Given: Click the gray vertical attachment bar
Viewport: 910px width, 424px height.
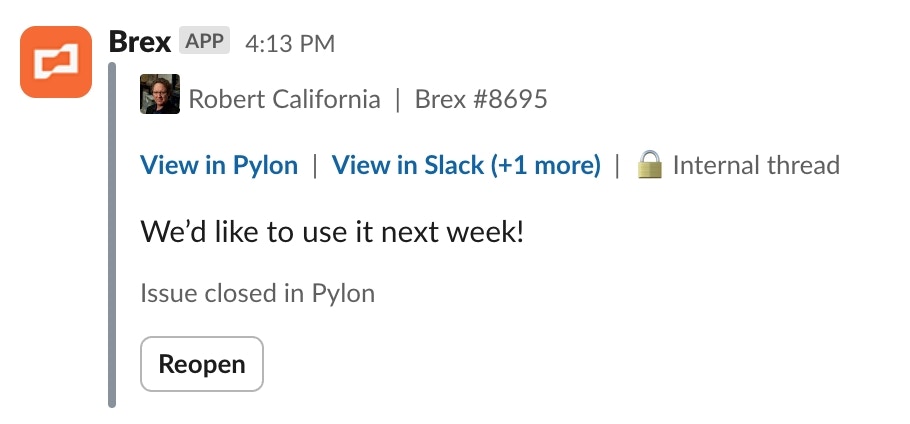Looking at the screenshot, I should coord(112,235).
